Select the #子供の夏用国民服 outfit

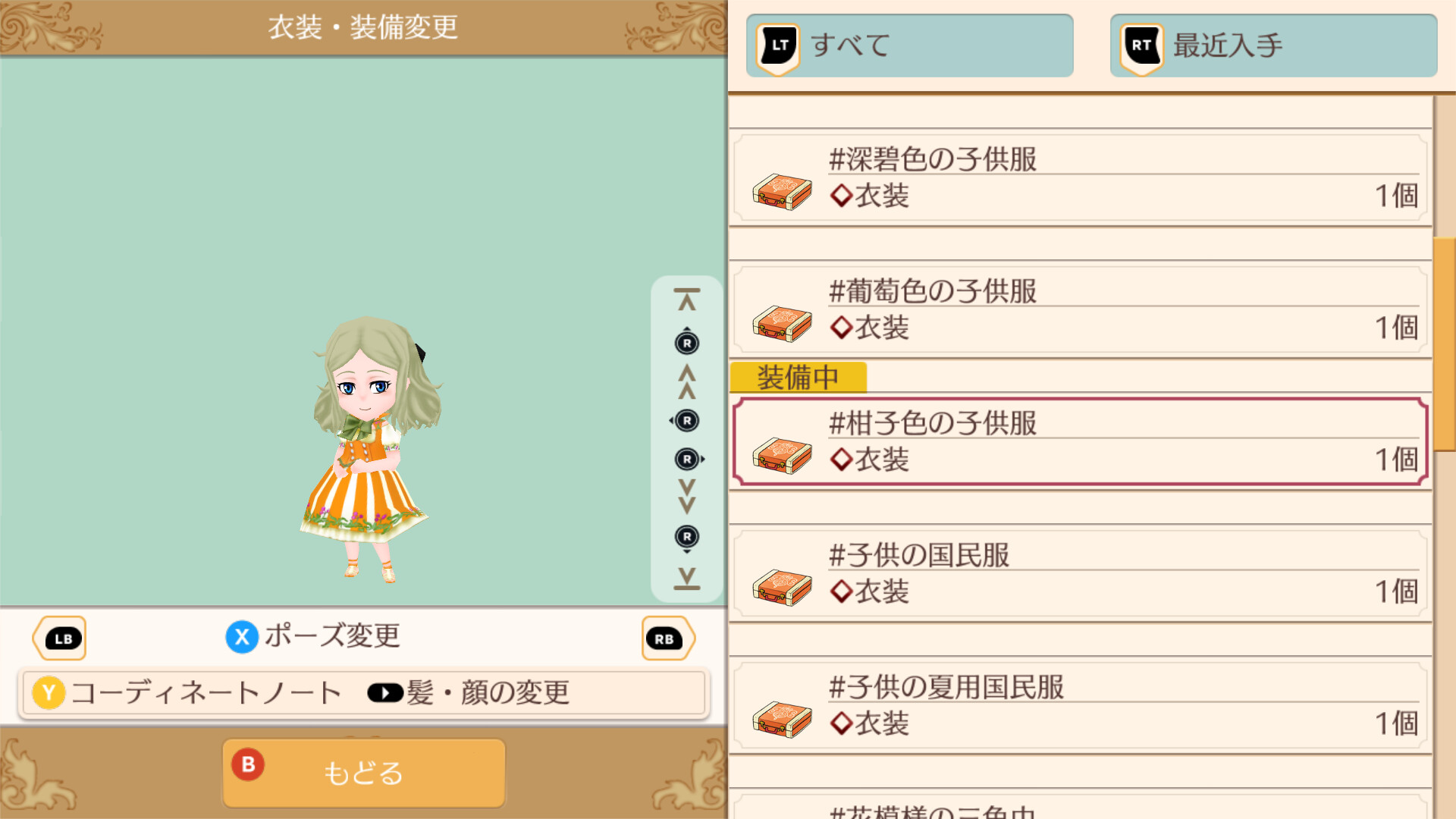[x=1080, y=707]
